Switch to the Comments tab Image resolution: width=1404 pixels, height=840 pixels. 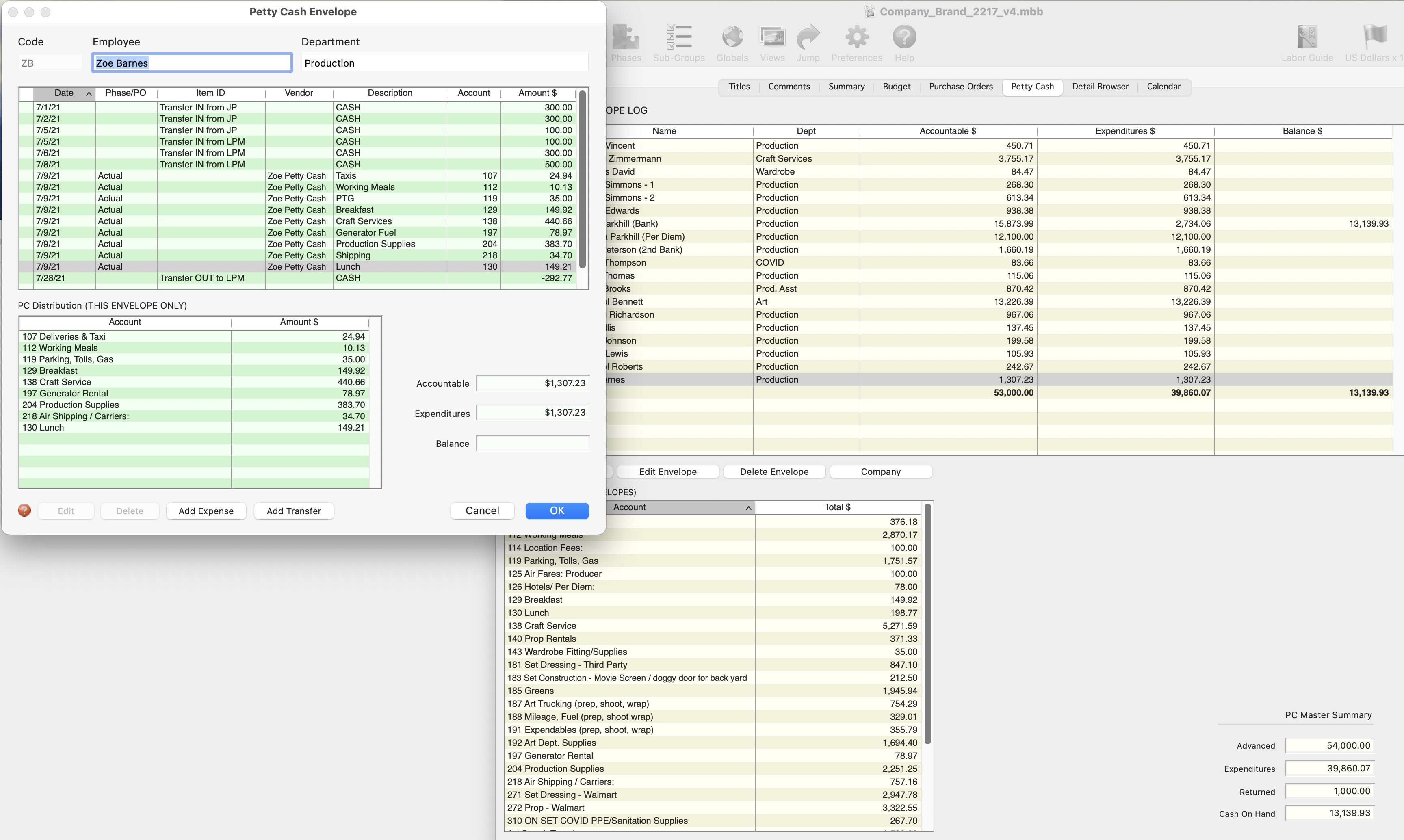point(789,87)
